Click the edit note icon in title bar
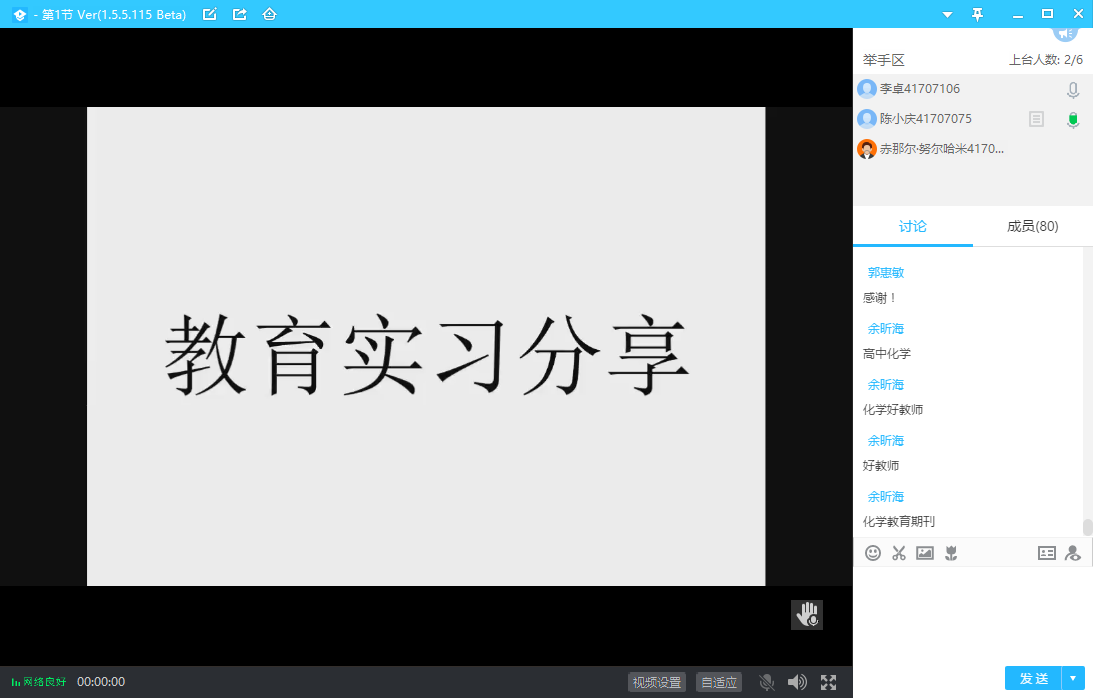This screenshot has height=698, width=1093. pyautogui.click(x=209, y=14)
